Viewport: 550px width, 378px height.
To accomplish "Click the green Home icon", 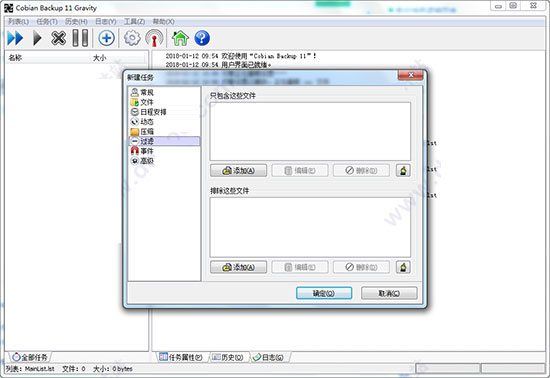I will (x=180, y=38).
